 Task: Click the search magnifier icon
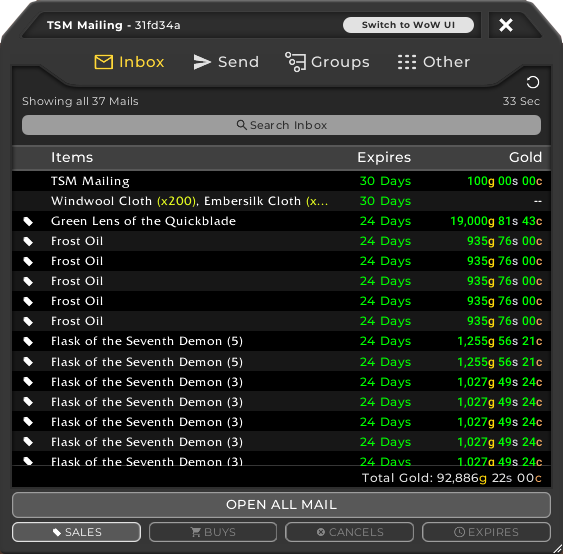click(242, 125)
